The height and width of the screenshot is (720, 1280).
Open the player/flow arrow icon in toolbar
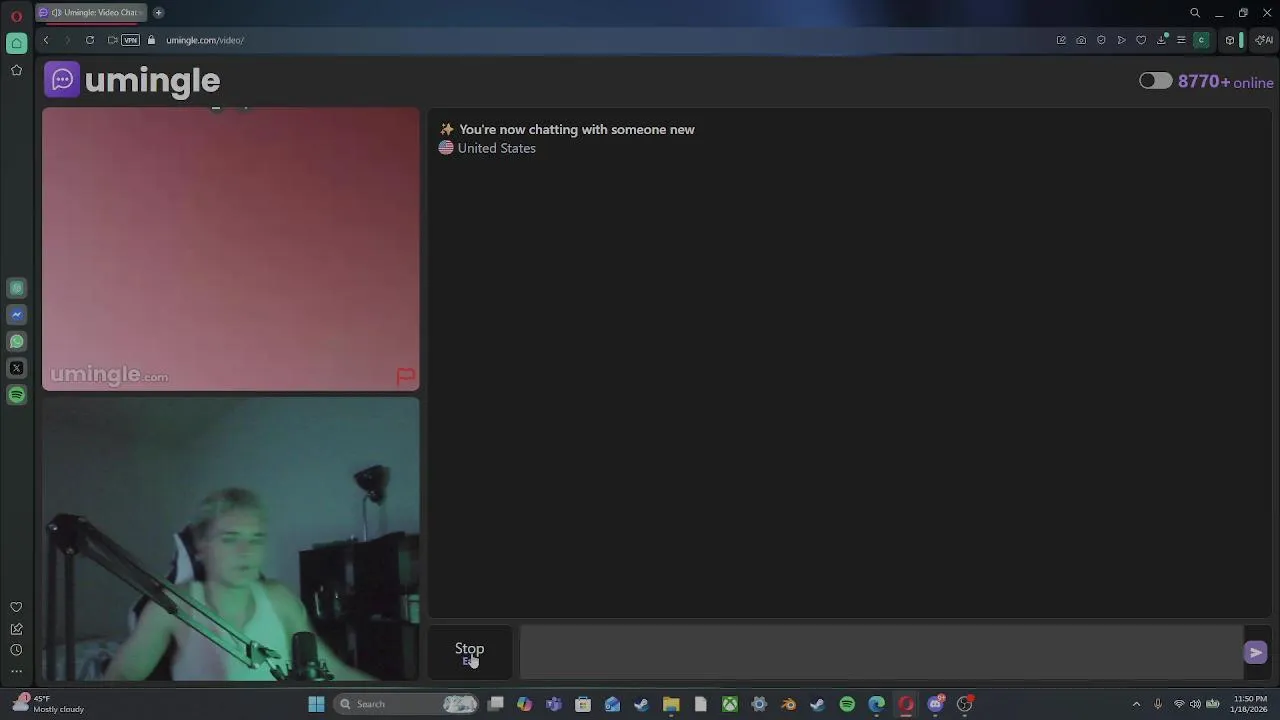(x=1121, y=40)
